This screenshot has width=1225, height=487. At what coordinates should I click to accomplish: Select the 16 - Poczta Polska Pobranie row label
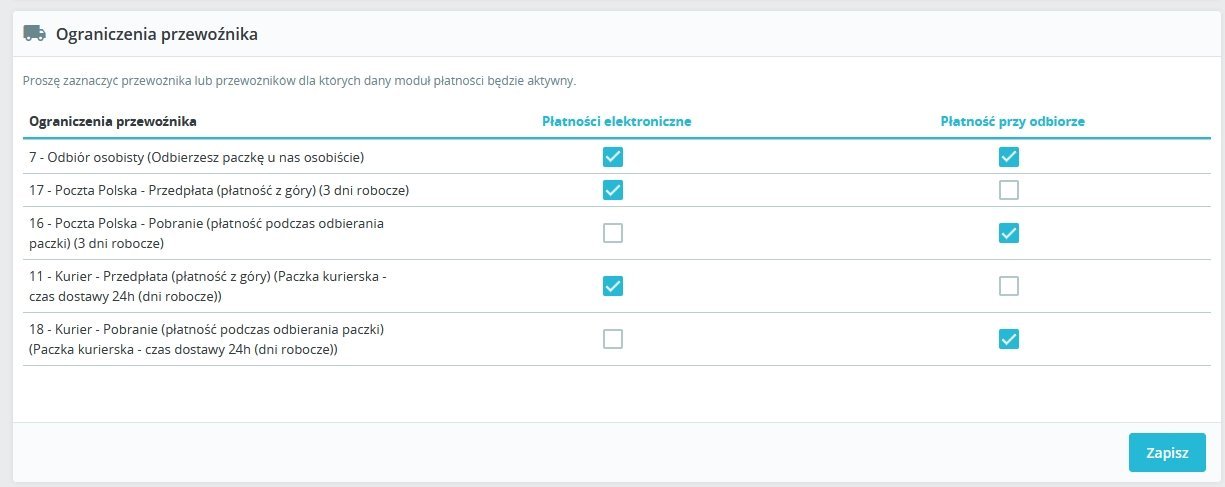(x=206, y=233)
